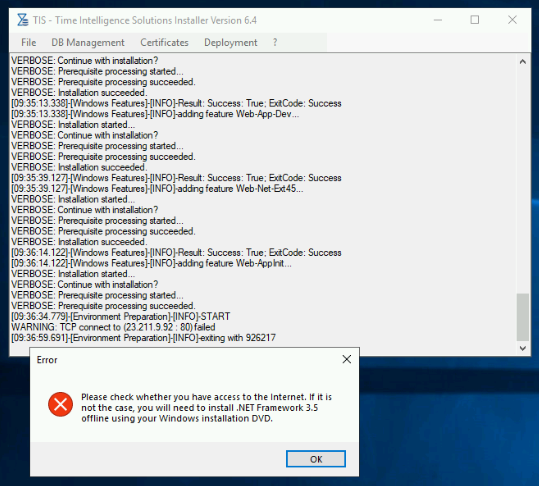This screenshot has width=539, height=486.
Task: Close the TIS installer window
Action: click(512, 20)
